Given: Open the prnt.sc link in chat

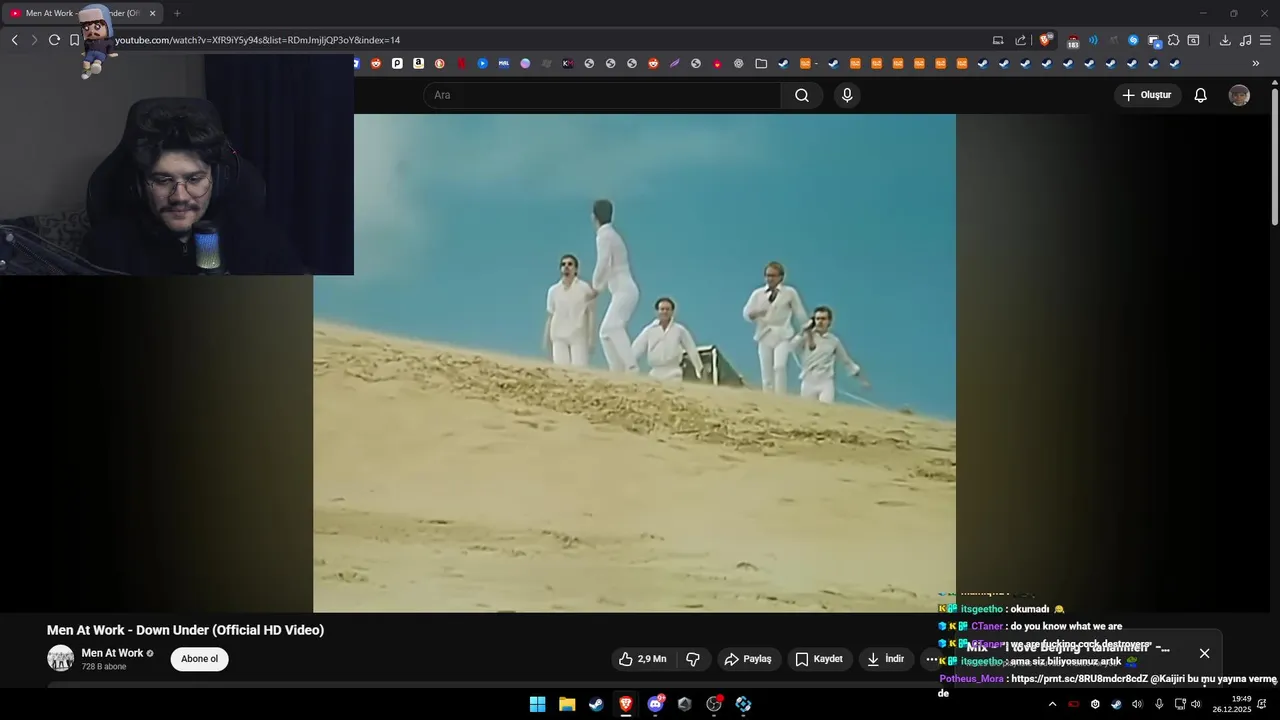Looking at the screenshot, I should pyautogui.click(x=1079, y=679).
